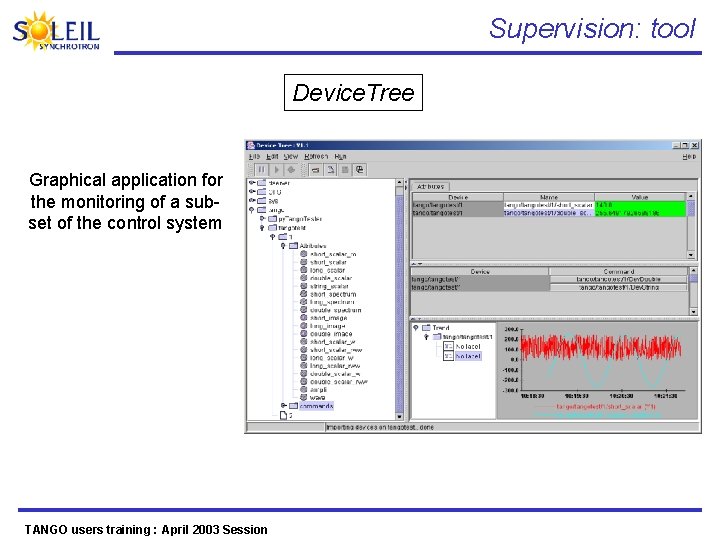The image size is (720, 540).
Task: Open the Refresh menu
Action: pos(316,157)
